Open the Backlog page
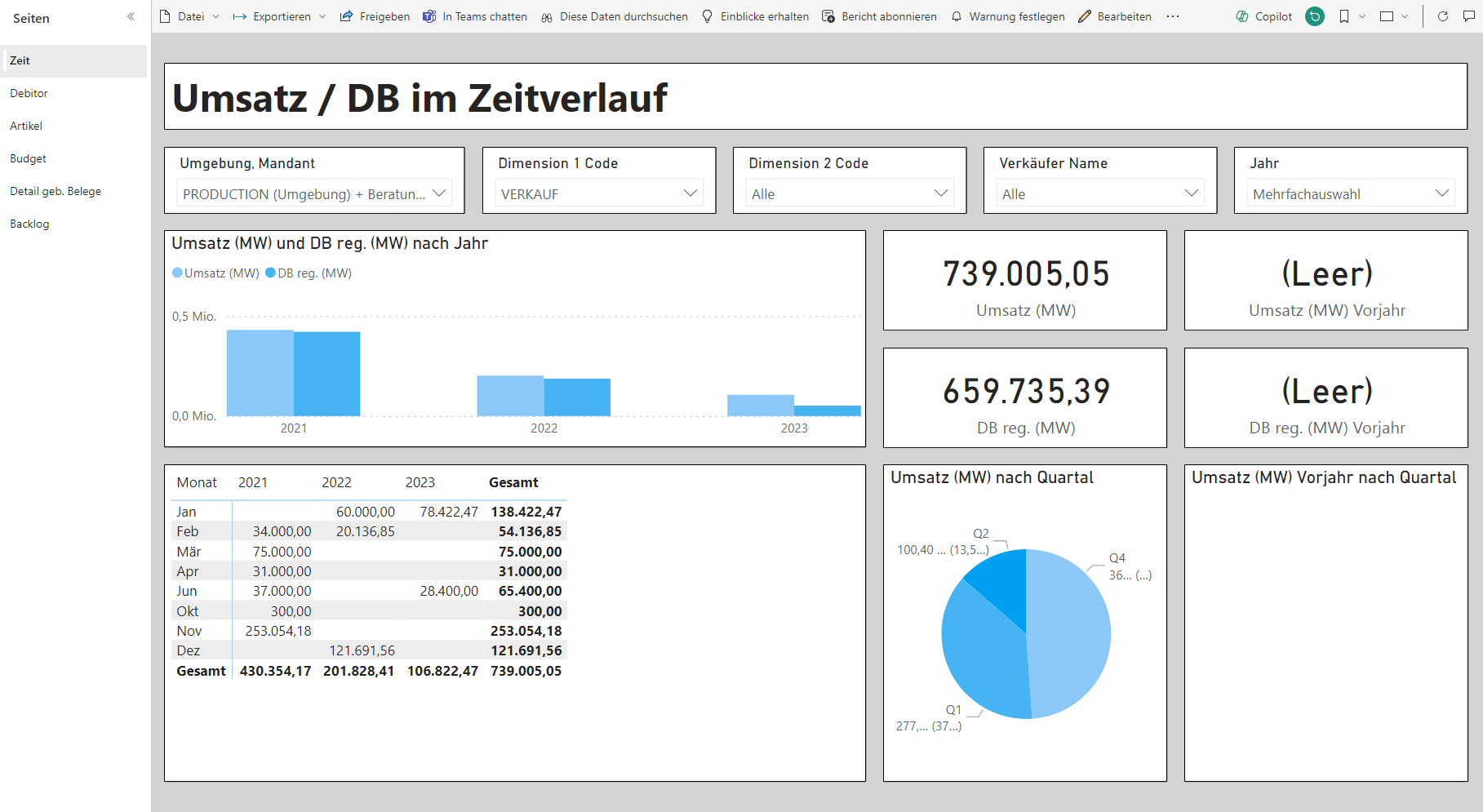 29,224
